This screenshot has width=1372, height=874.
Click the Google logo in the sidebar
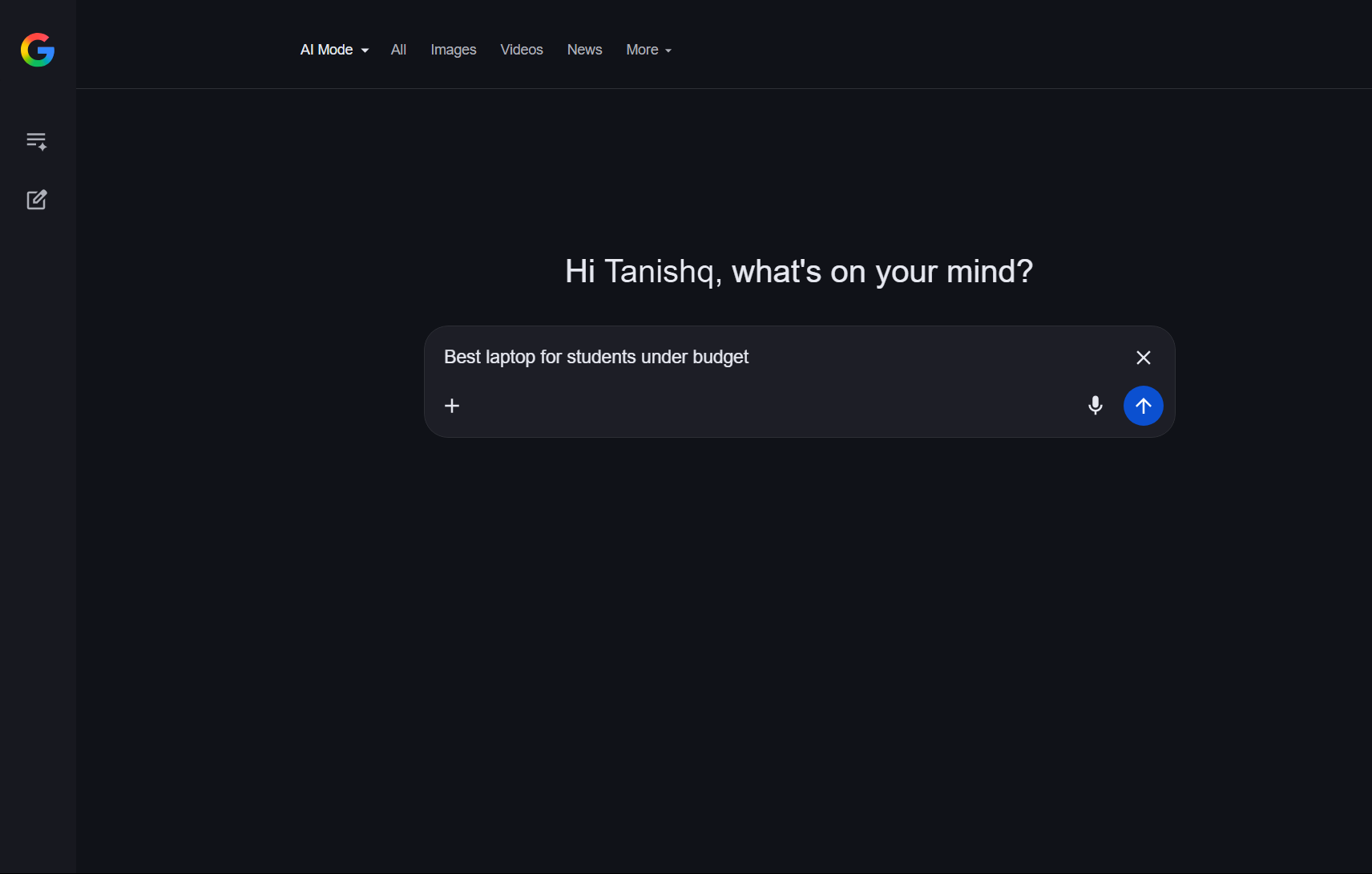(38, 50)
